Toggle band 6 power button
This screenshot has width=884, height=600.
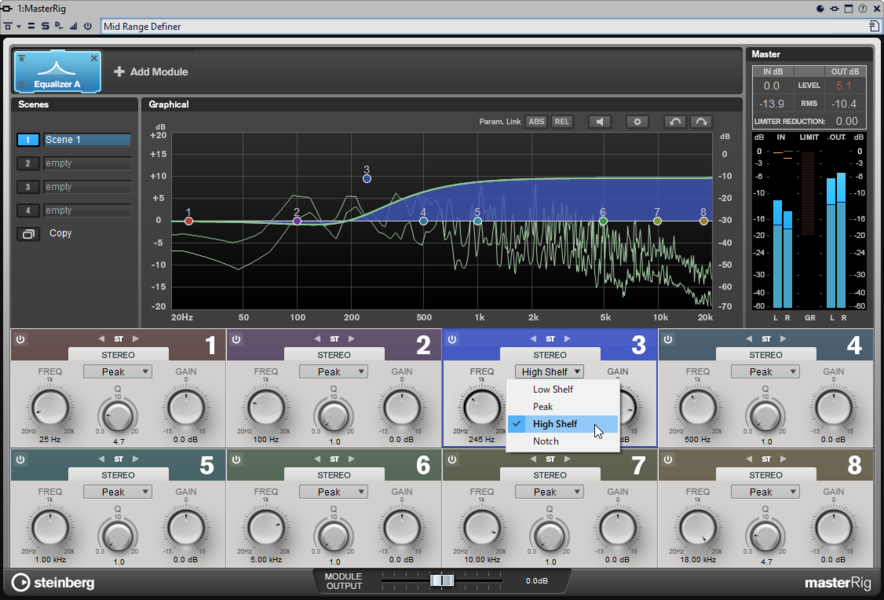click(236, 460)
